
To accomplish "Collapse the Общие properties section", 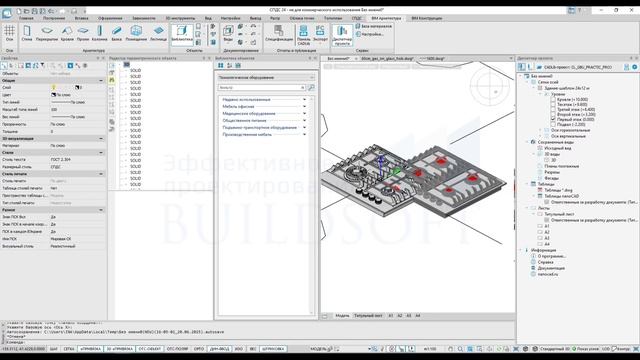I will coord(101,80).
